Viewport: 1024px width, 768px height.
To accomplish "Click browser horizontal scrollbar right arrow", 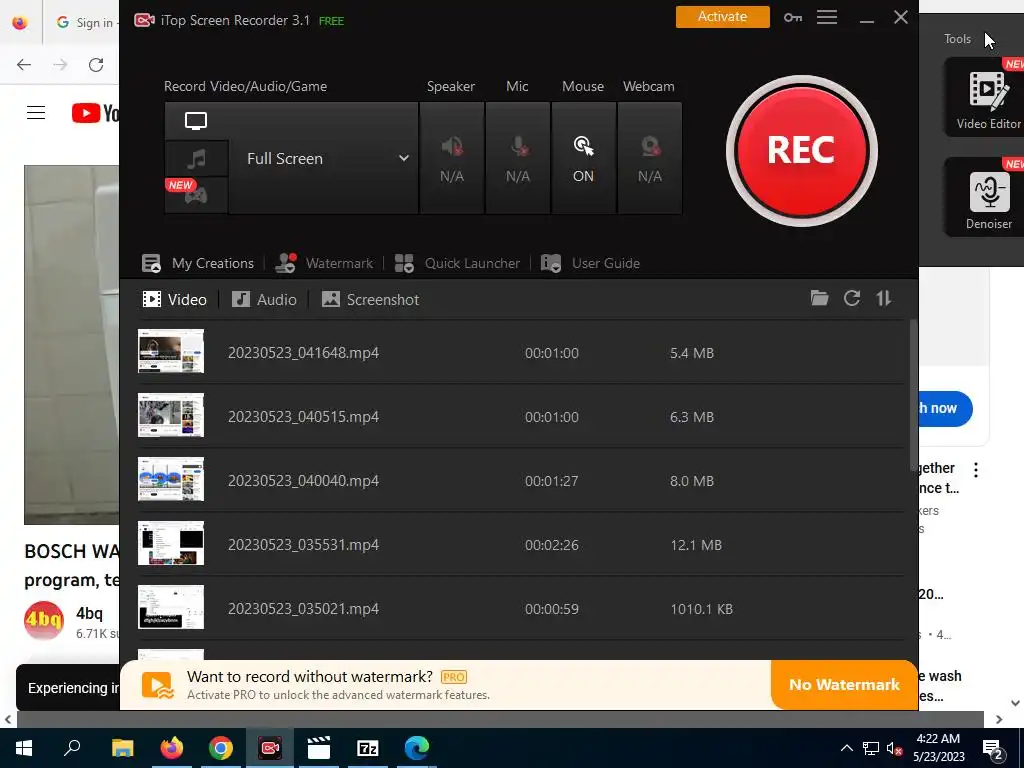I will coord(999,719).
